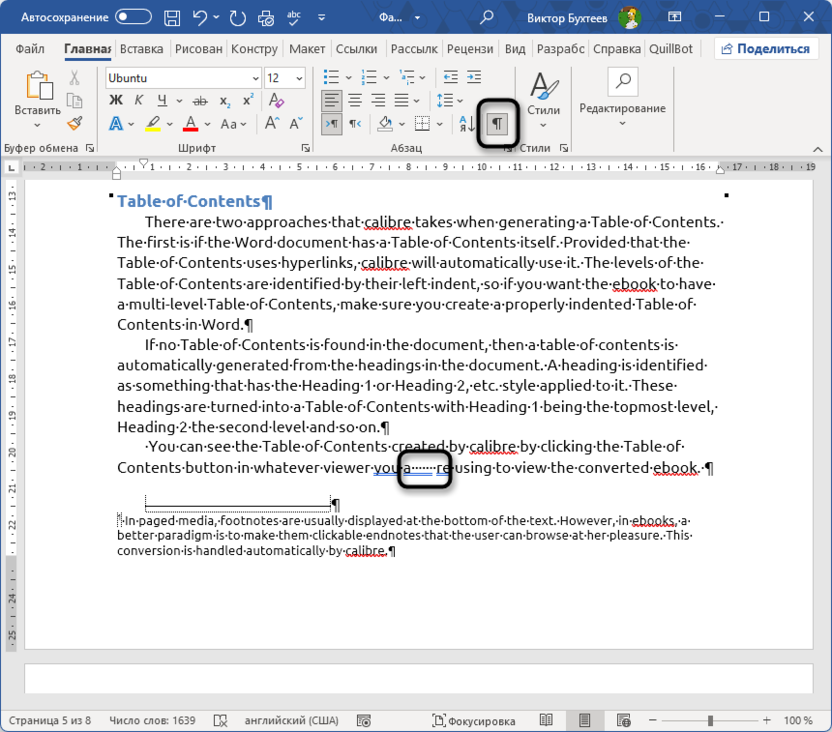Click the Фокусировка focus mode button
Screen dimensions: 832x732
[474, 720]
